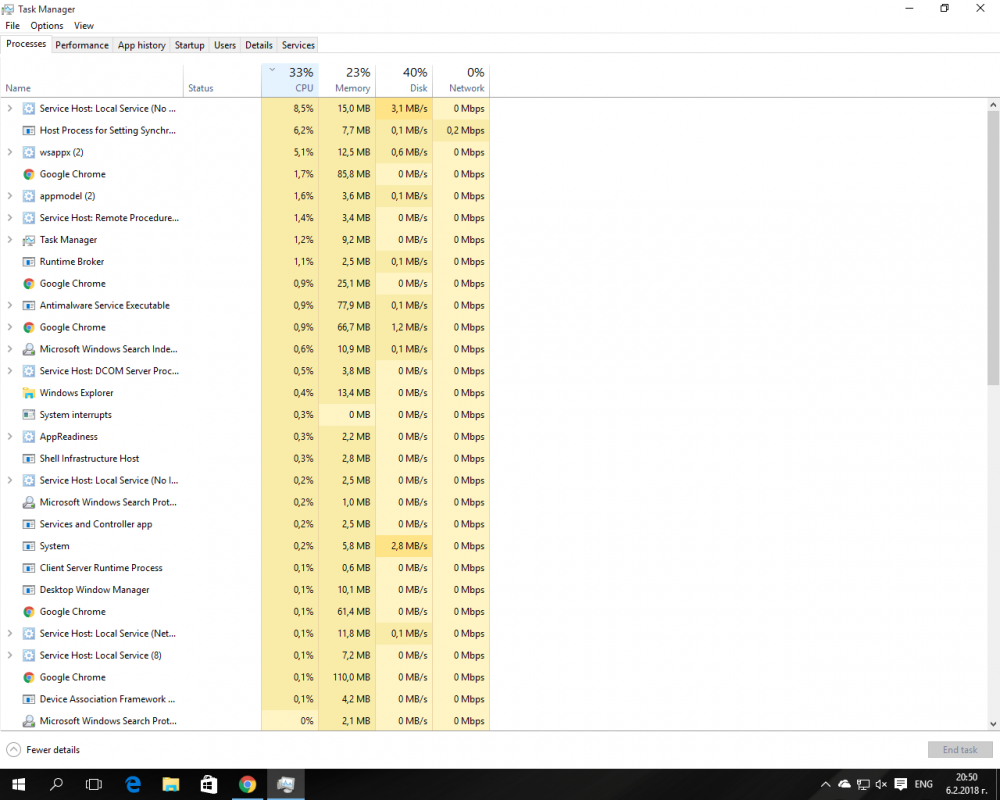Click Chrome icon in the 85,8 MB row

point(29,174)
